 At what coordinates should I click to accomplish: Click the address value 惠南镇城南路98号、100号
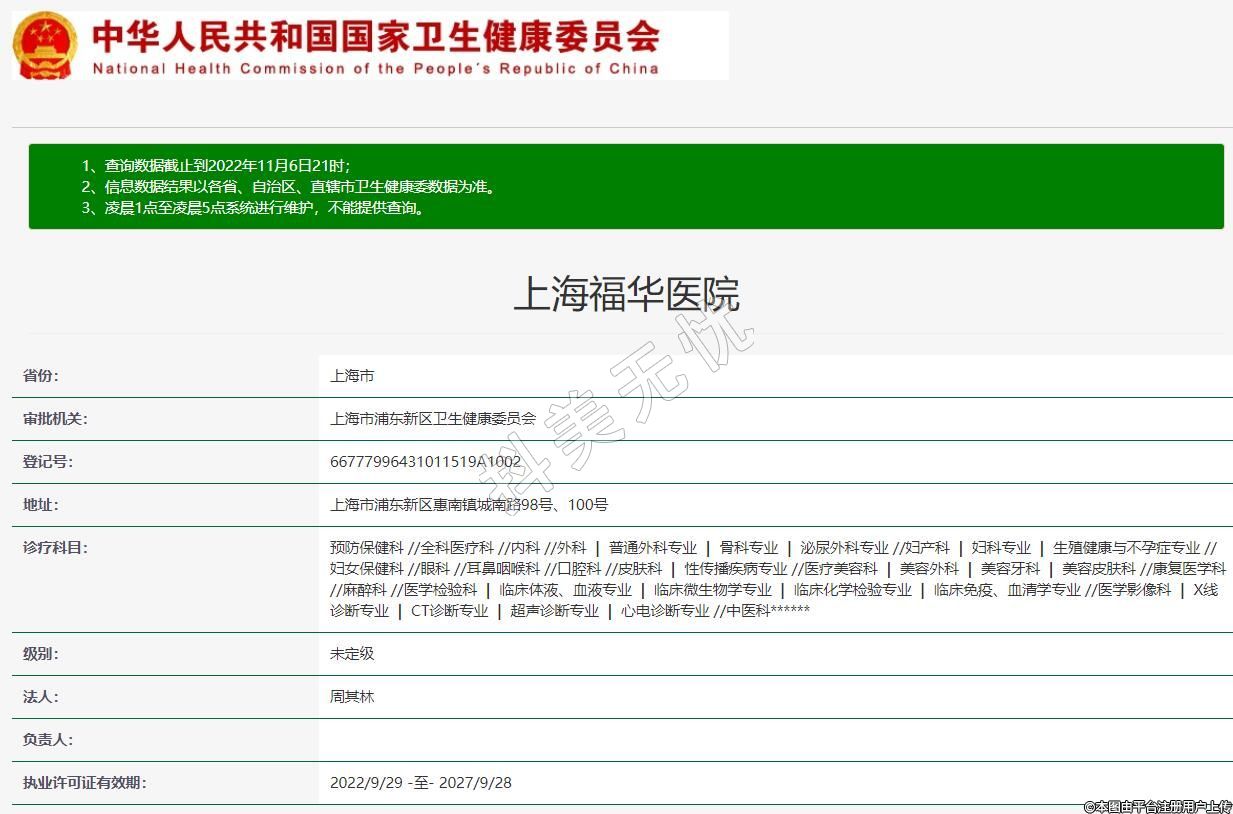pyautogui.click(x=469, y=505)
